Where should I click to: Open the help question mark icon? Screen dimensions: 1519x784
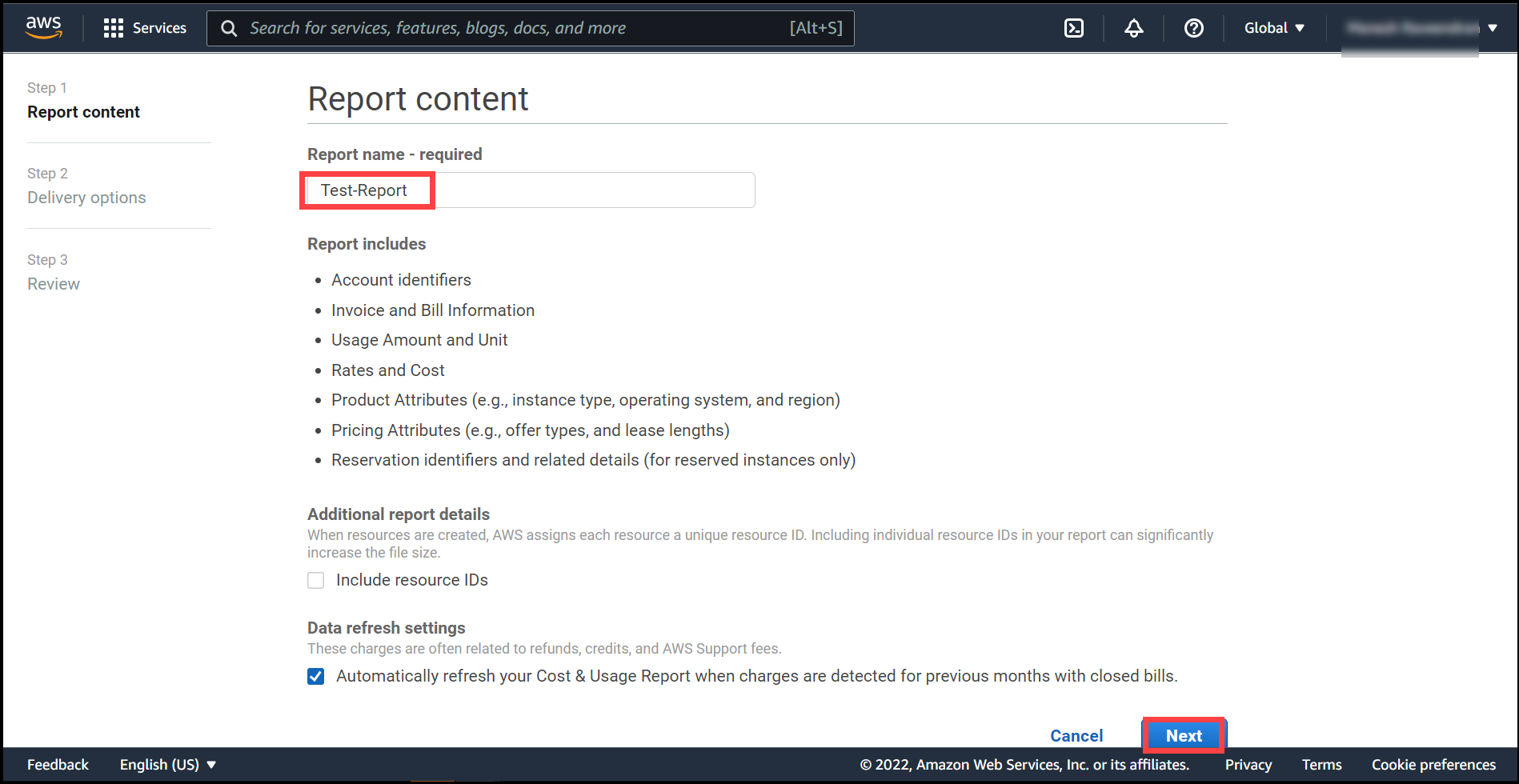[1194, 28]
